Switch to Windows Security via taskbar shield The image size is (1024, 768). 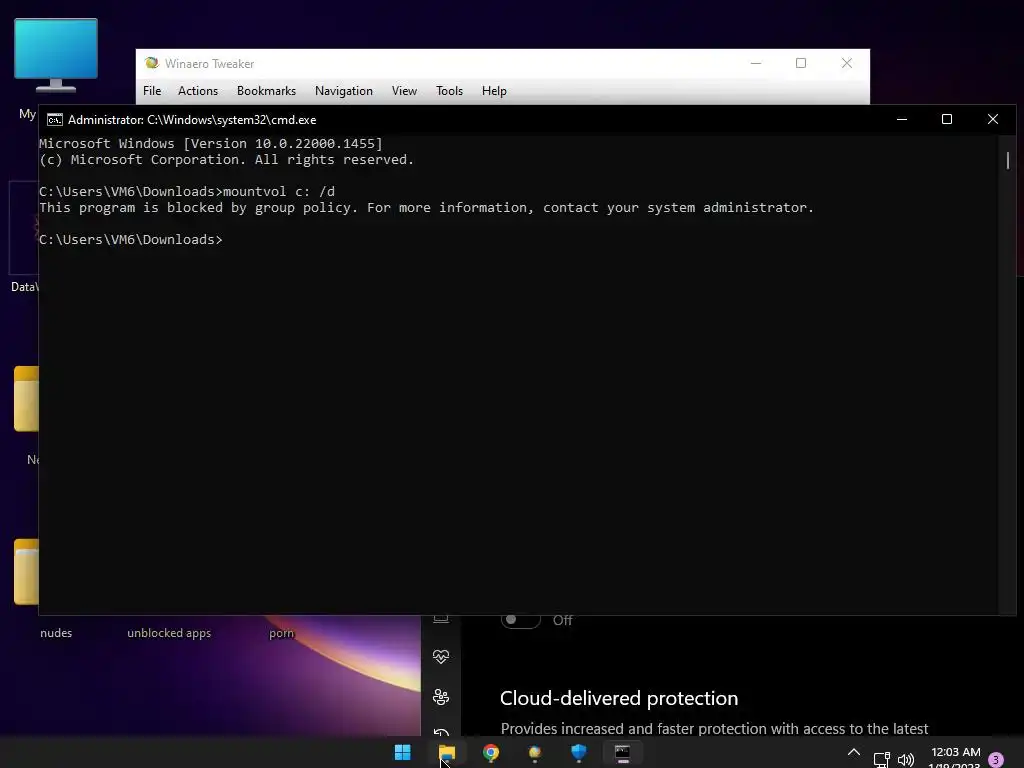click(579, 753)
